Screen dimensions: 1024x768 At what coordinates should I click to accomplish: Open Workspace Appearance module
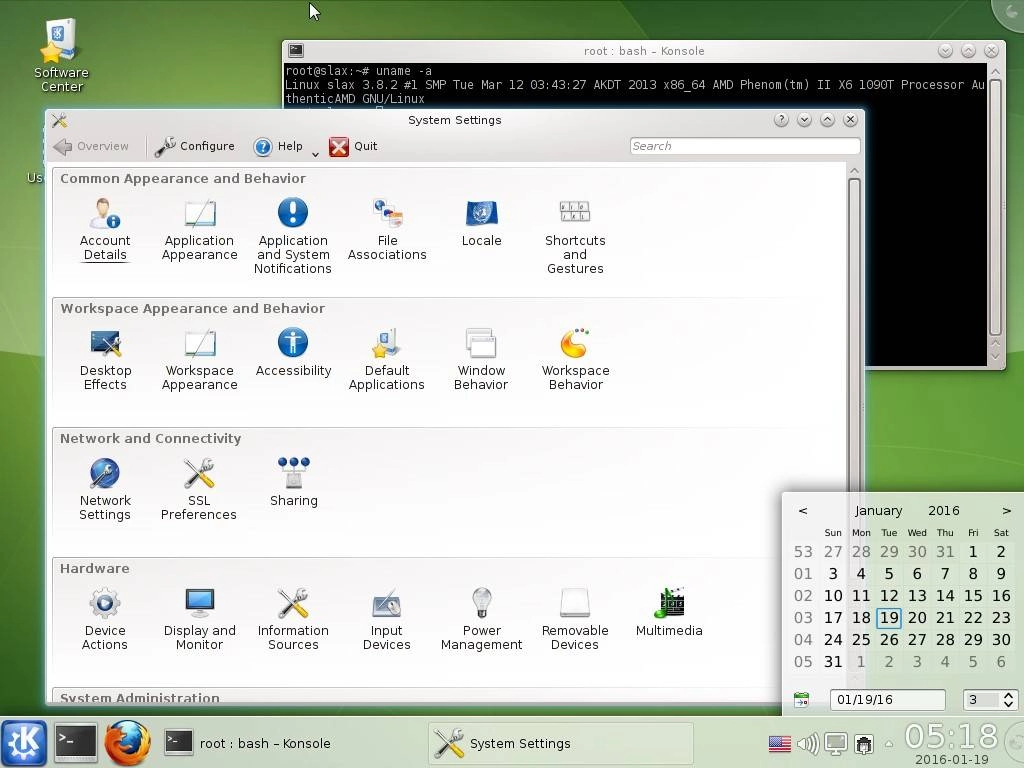coord(199,359)
